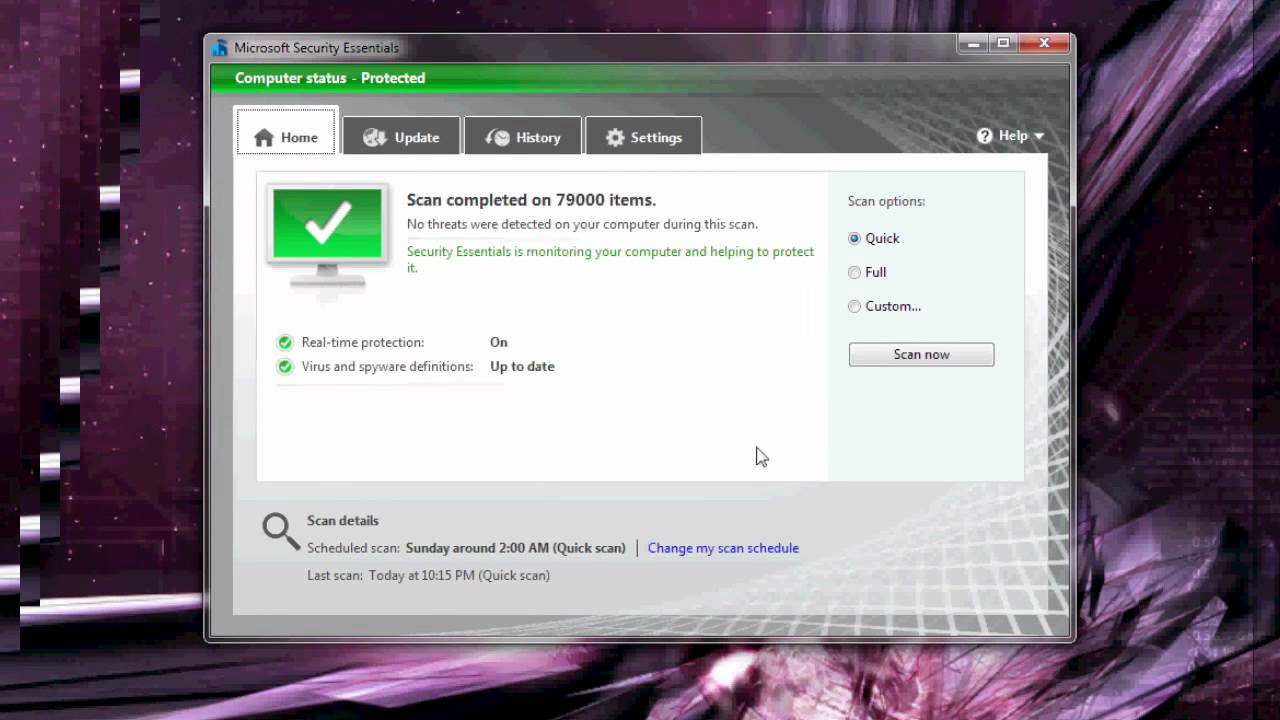The height and width of the screenshot is (720, 1280).
Task: Click the 'Scan options:' label
Action: 886,201
